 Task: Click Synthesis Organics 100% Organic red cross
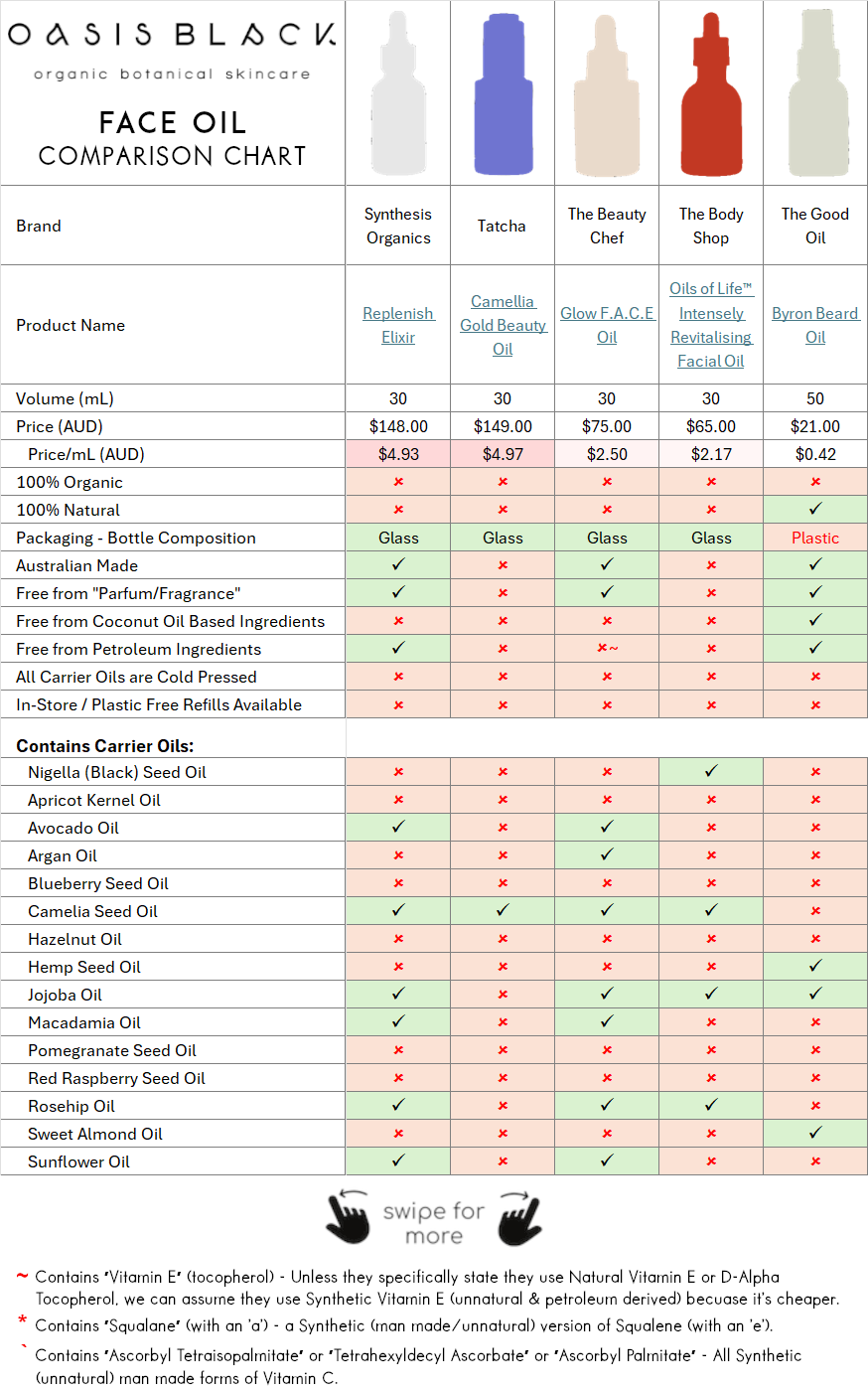398,482
